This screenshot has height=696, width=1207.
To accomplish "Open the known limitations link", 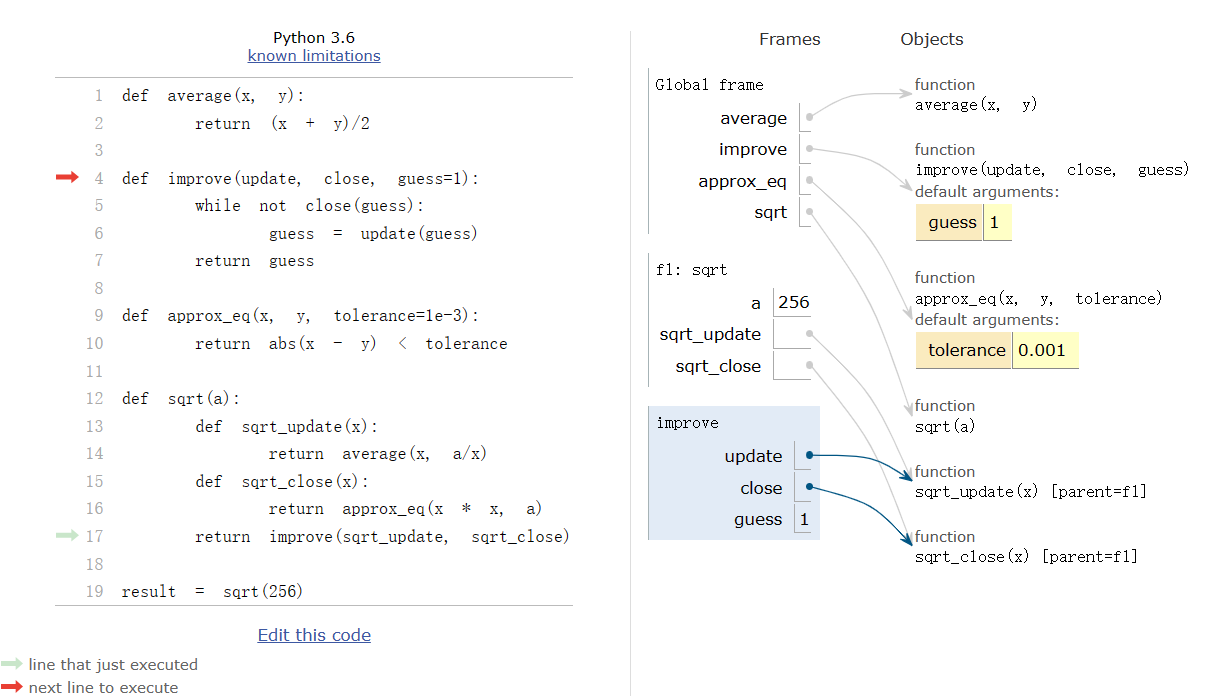I will tap(314, 56).
